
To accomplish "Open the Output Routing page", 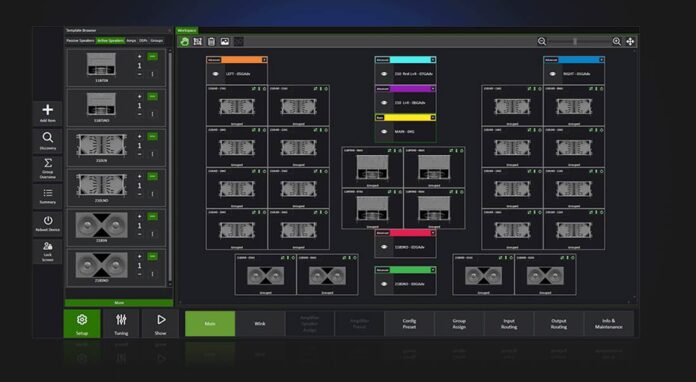I will 559,323.
